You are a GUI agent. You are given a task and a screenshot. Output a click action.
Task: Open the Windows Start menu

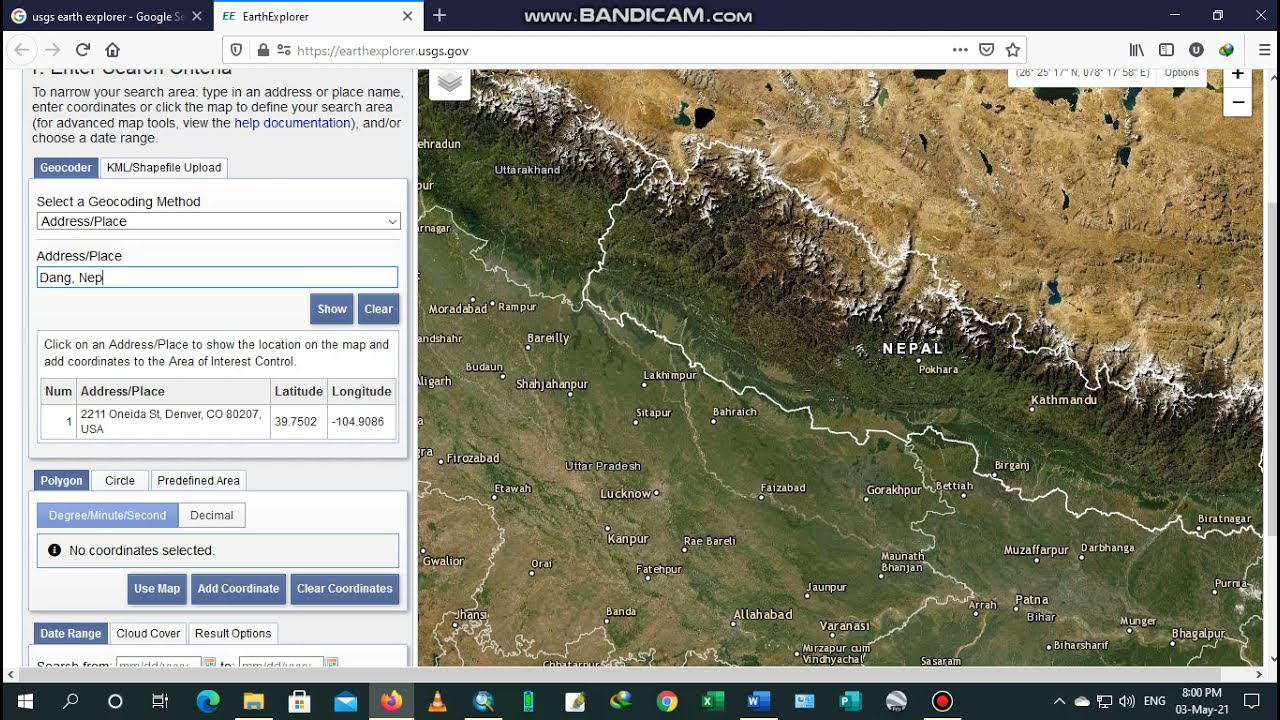point(24,701)
